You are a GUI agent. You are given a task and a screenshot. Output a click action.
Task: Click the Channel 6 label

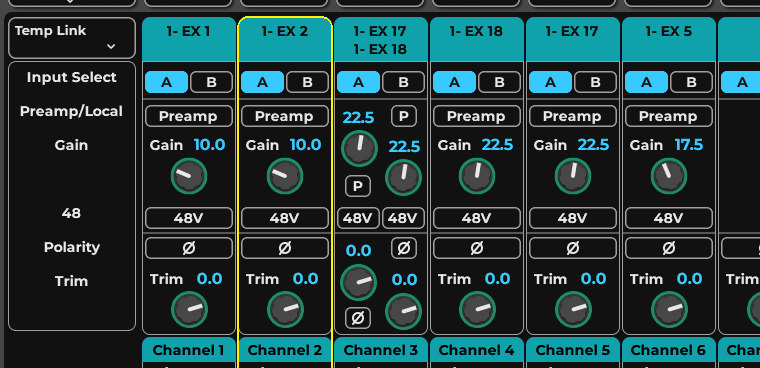click(669, 350)
